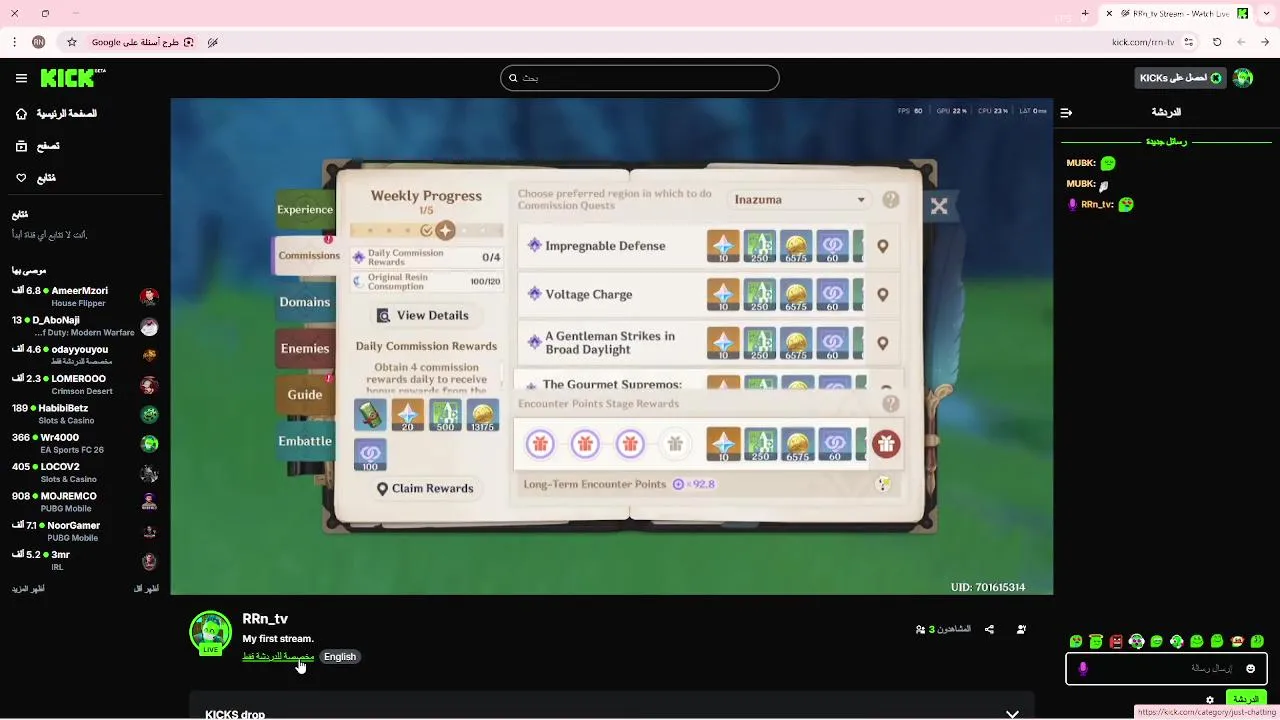Open 3mr recommended channel
The image size is (1280, 720).
pos(86,560)
